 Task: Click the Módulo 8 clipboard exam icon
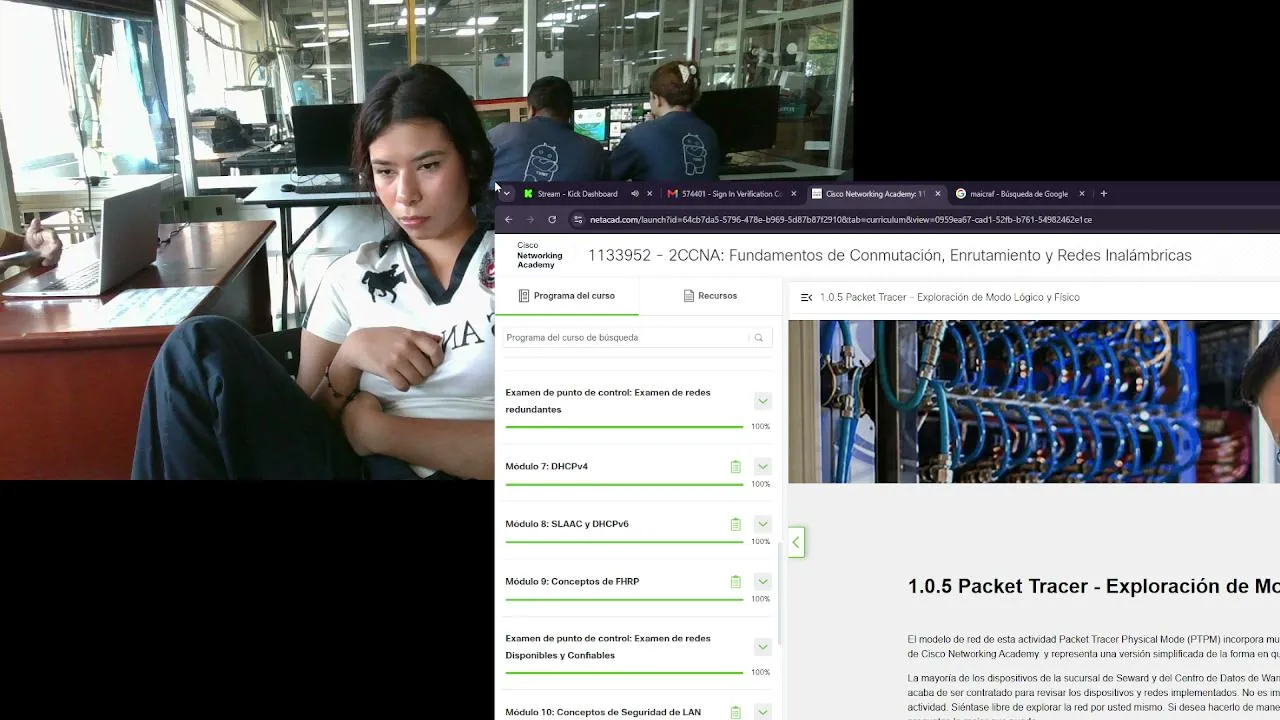click(735, 524)
